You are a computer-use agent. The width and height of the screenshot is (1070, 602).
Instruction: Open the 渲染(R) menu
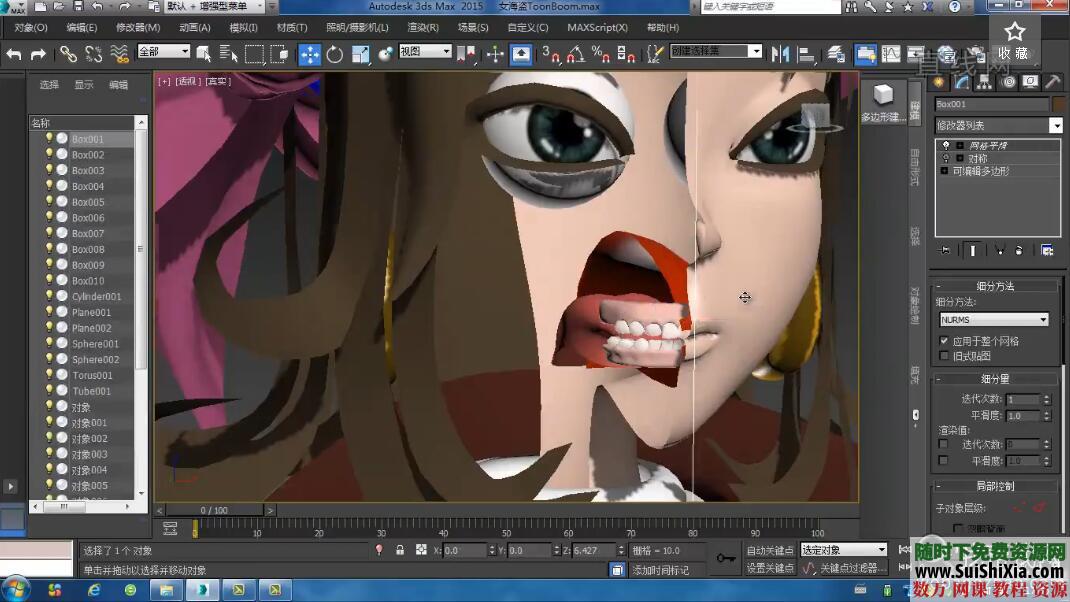coord(423,28)
